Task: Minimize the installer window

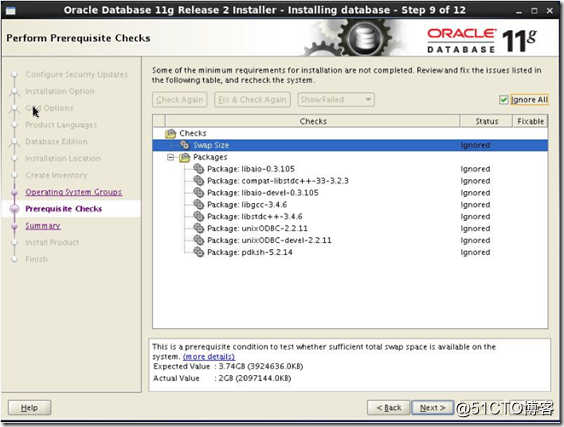Action: pos(519,12)
